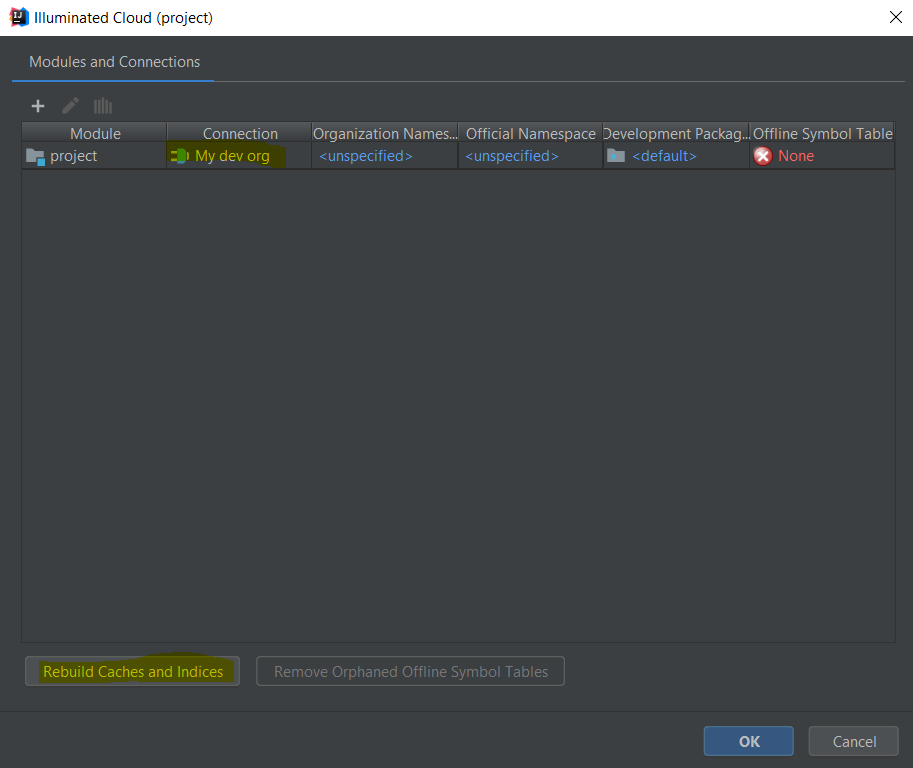Screen dimensions: 913x768
Task: Click the Connection column header
Action: (240, 133)
